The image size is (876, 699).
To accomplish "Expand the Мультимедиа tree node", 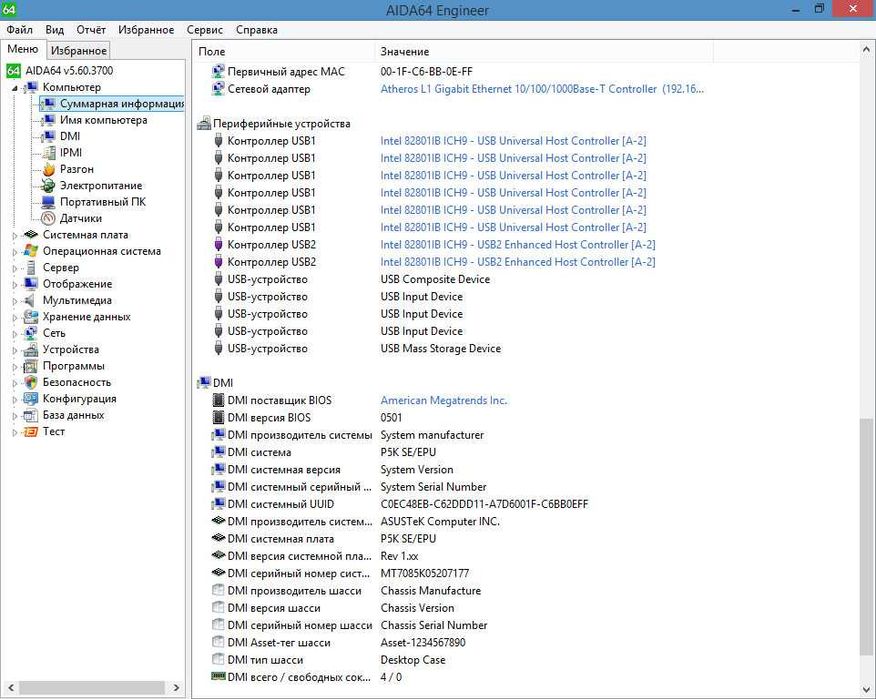I will click(x=15, y=301).
